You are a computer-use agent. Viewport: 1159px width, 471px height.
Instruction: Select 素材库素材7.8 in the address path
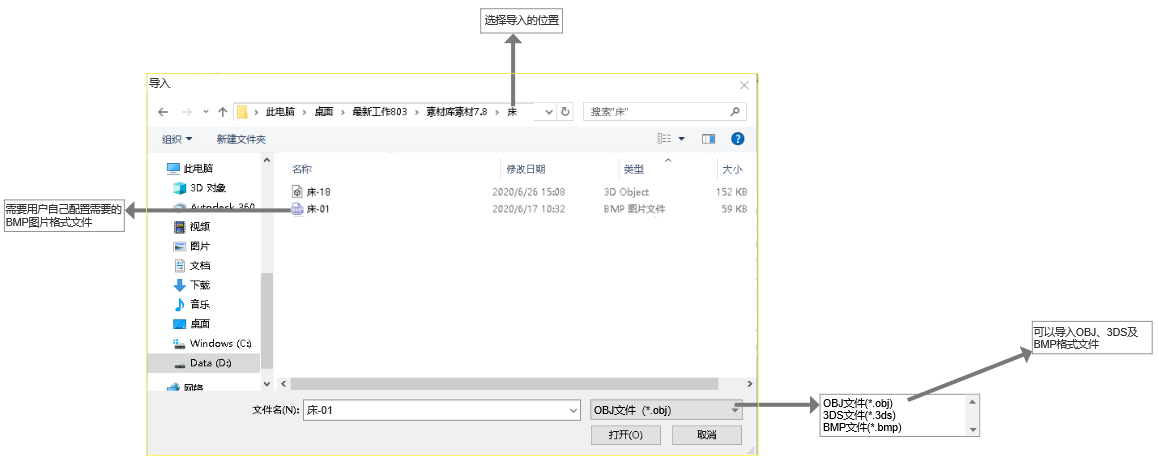tap(457, 112)
